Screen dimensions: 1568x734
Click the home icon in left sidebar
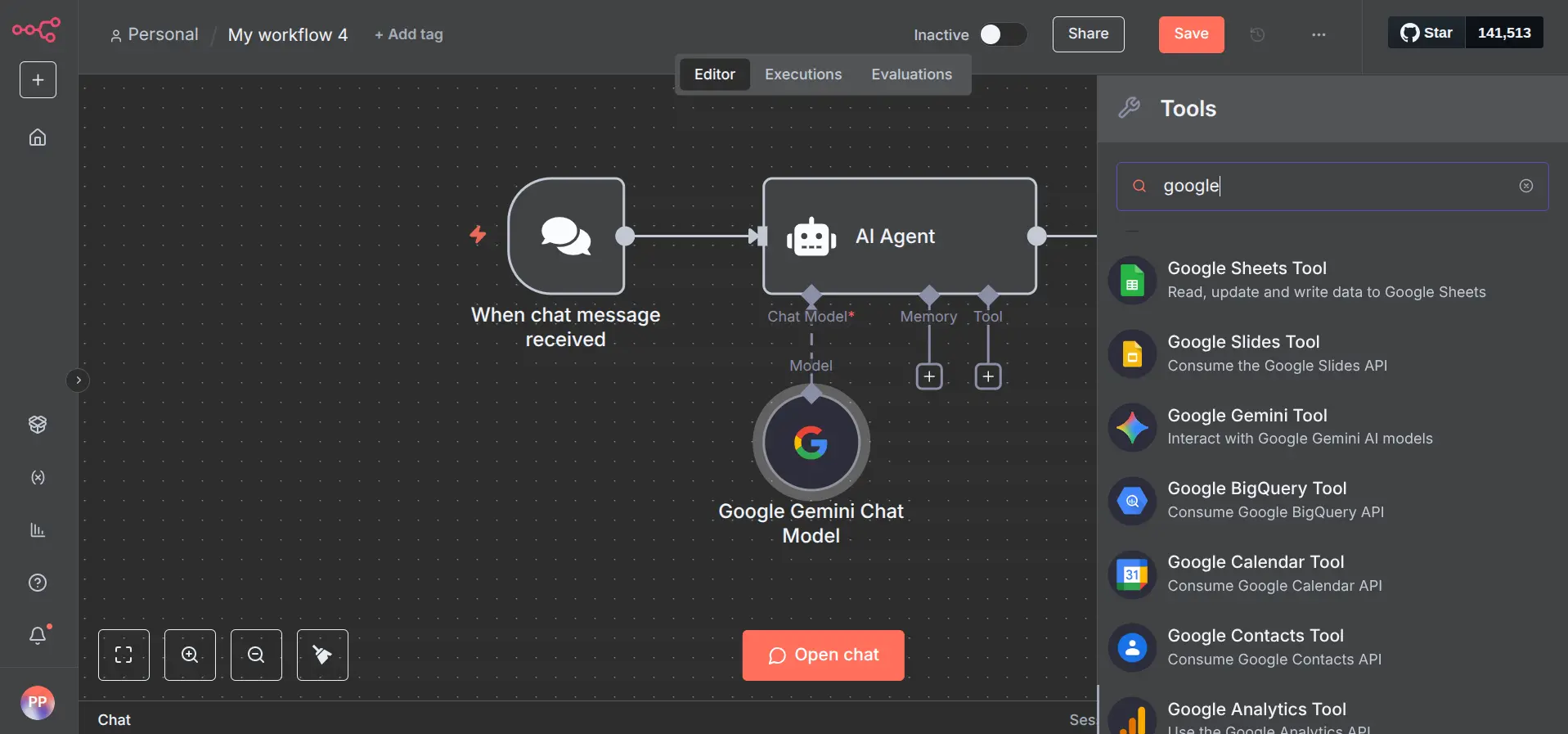(x=38, y=137)
